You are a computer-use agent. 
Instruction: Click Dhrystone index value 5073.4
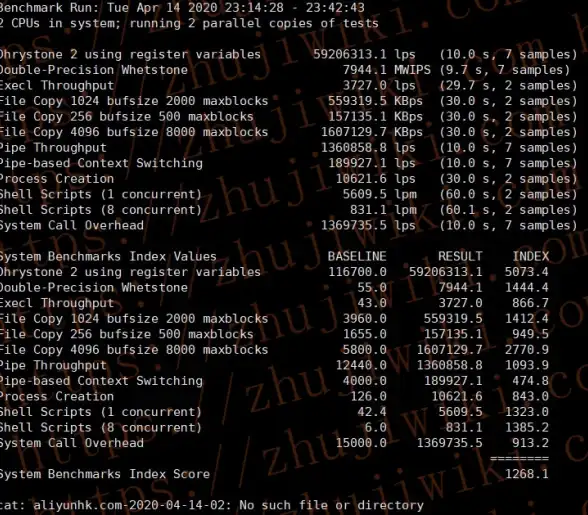[526, 272]
